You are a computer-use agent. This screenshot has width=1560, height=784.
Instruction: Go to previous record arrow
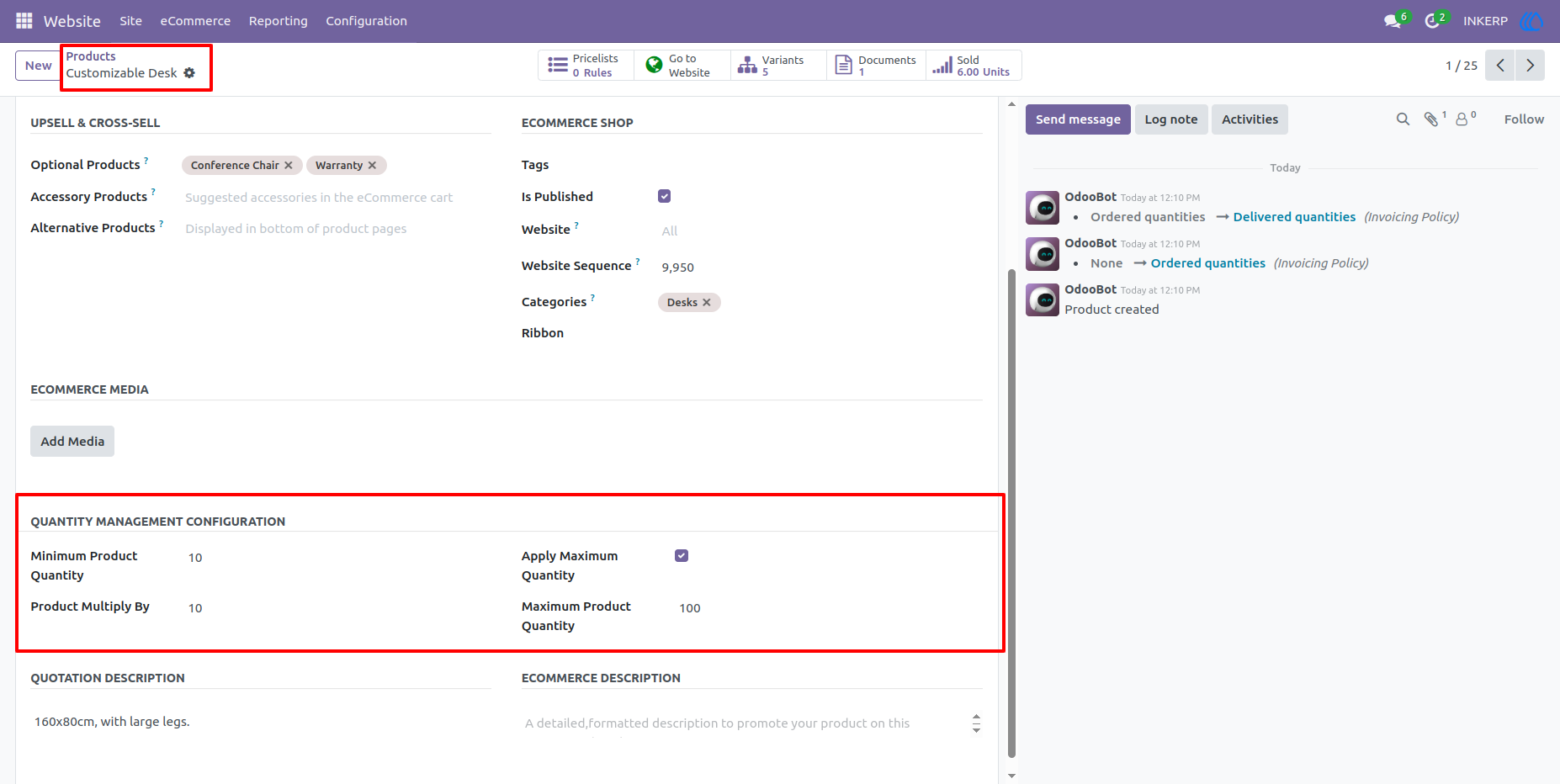point(1499,66)
